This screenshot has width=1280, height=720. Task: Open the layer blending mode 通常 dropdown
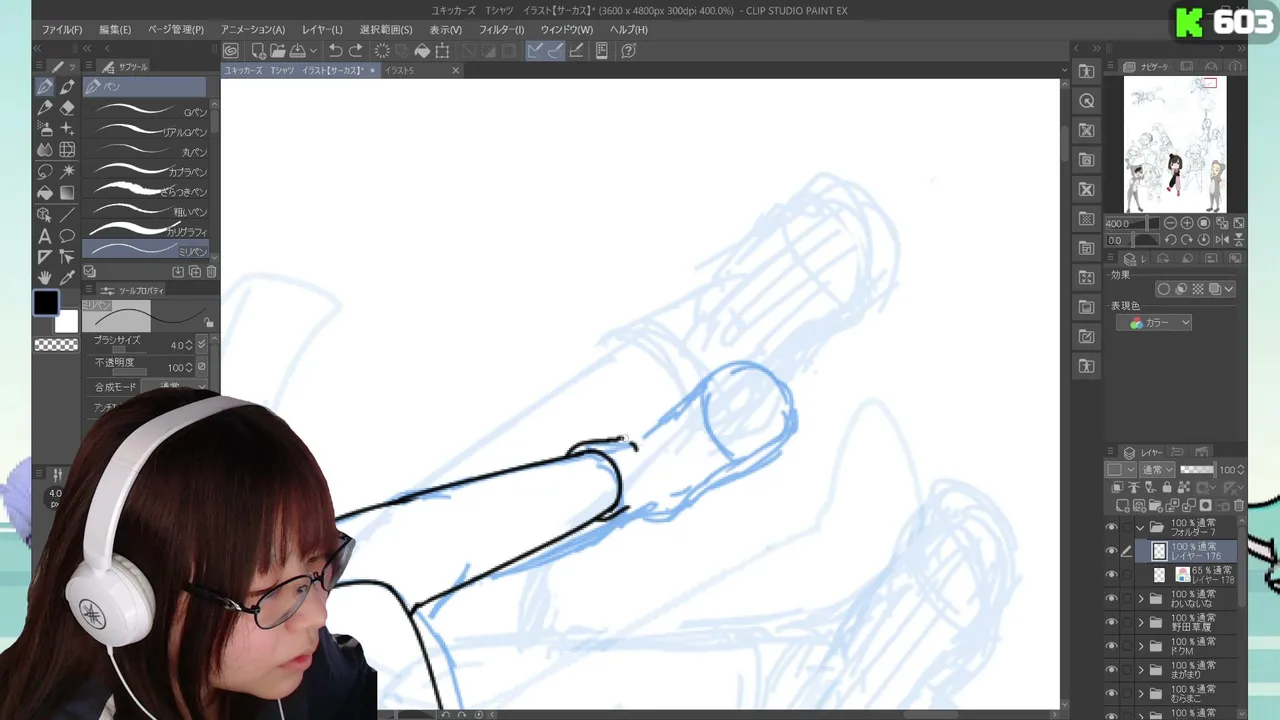(x=1158, y=470)
